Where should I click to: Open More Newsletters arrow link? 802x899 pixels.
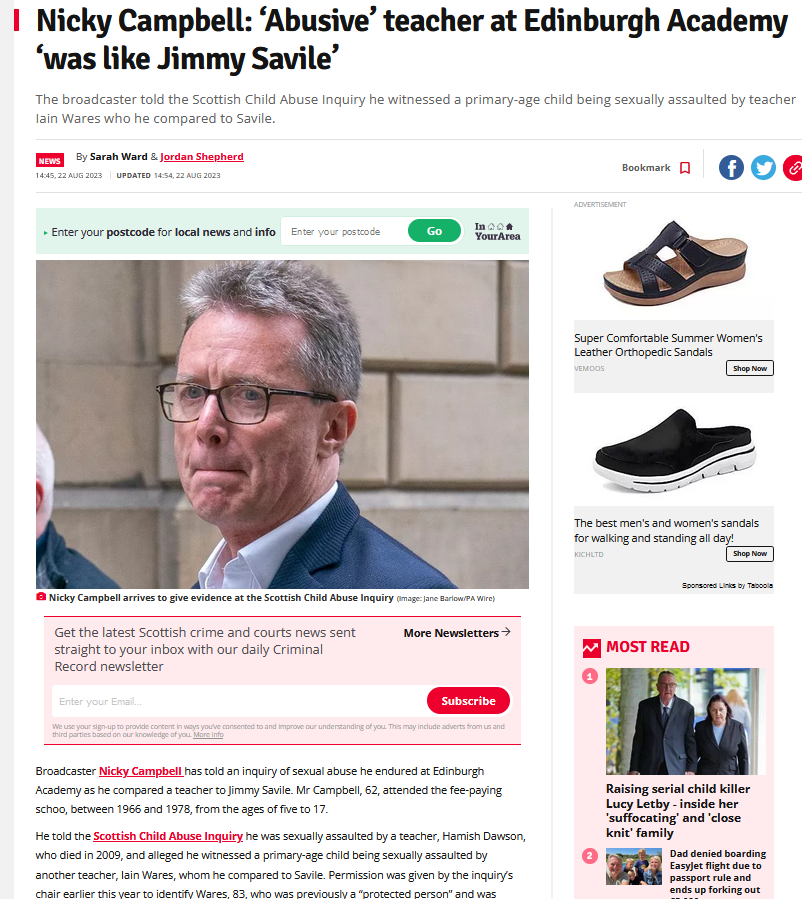pos(457,632)
